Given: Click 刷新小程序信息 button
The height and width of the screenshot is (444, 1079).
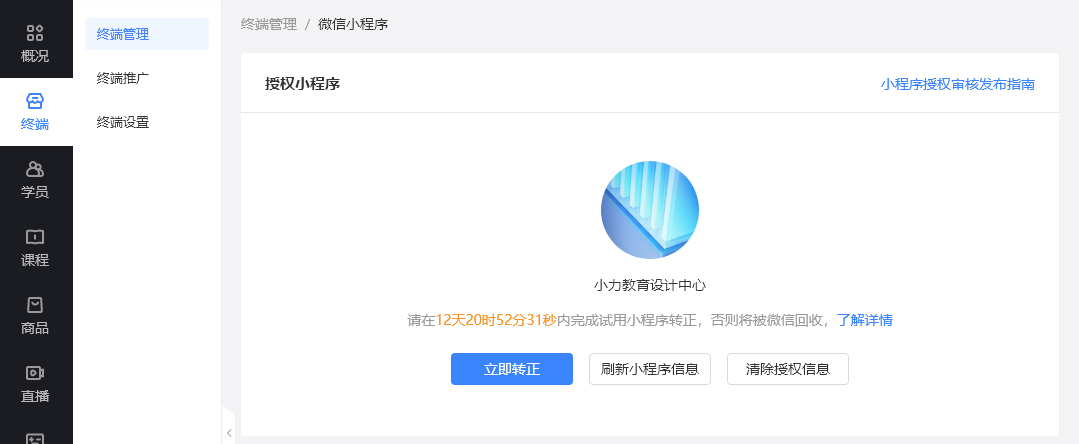Looking at the screenshot, I should 650,369.
